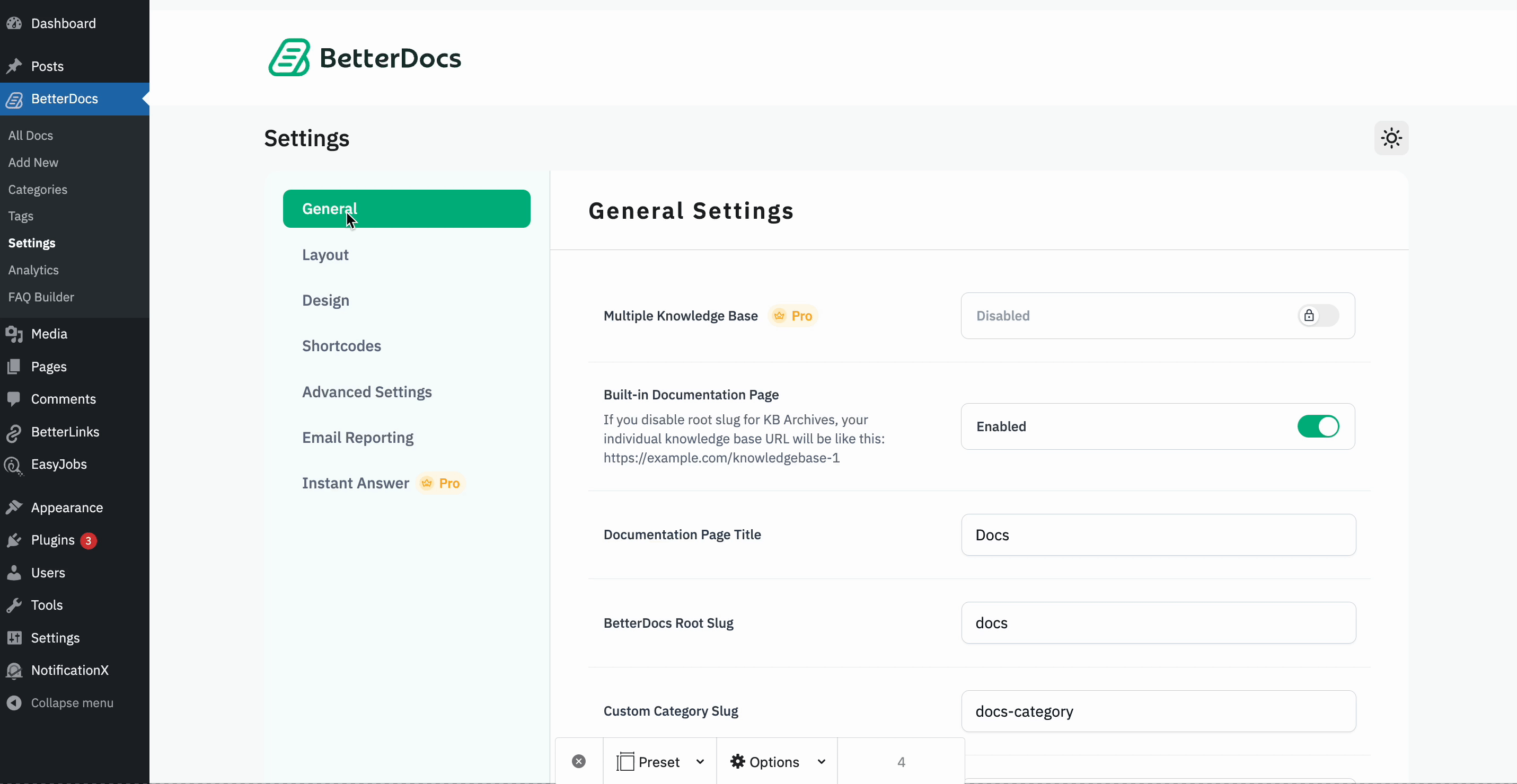Click the EasyJobs sidebar icon

coord(14,464)
